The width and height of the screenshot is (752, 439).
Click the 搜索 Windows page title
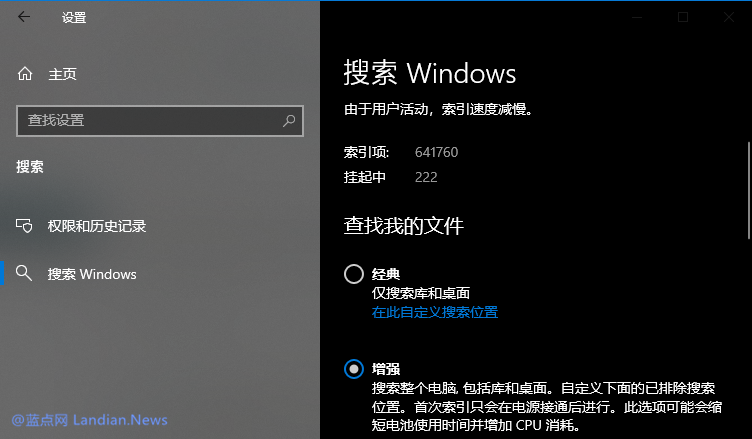(x=430, y=73)
